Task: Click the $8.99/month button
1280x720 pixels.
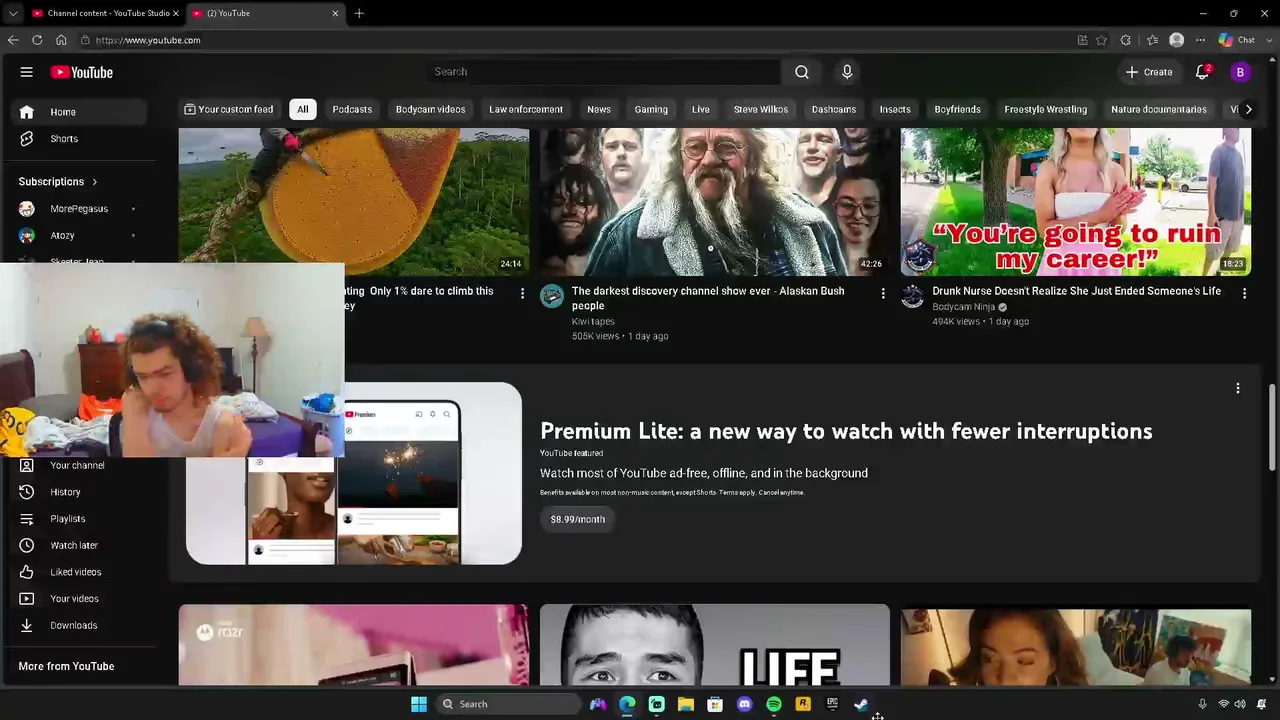Action: pos(578,519)
